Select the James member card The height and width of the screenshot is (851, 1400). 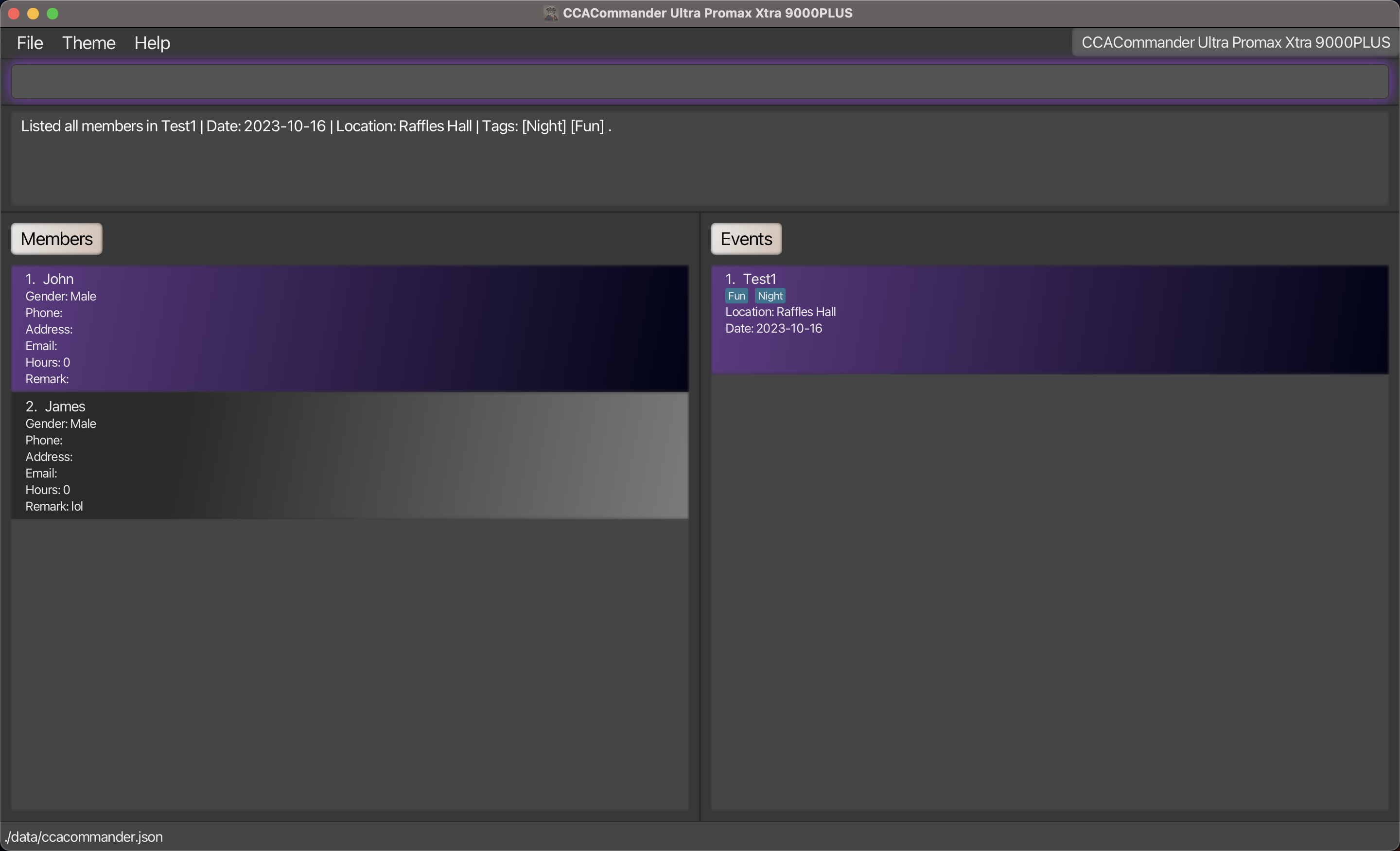pos(350,456)
